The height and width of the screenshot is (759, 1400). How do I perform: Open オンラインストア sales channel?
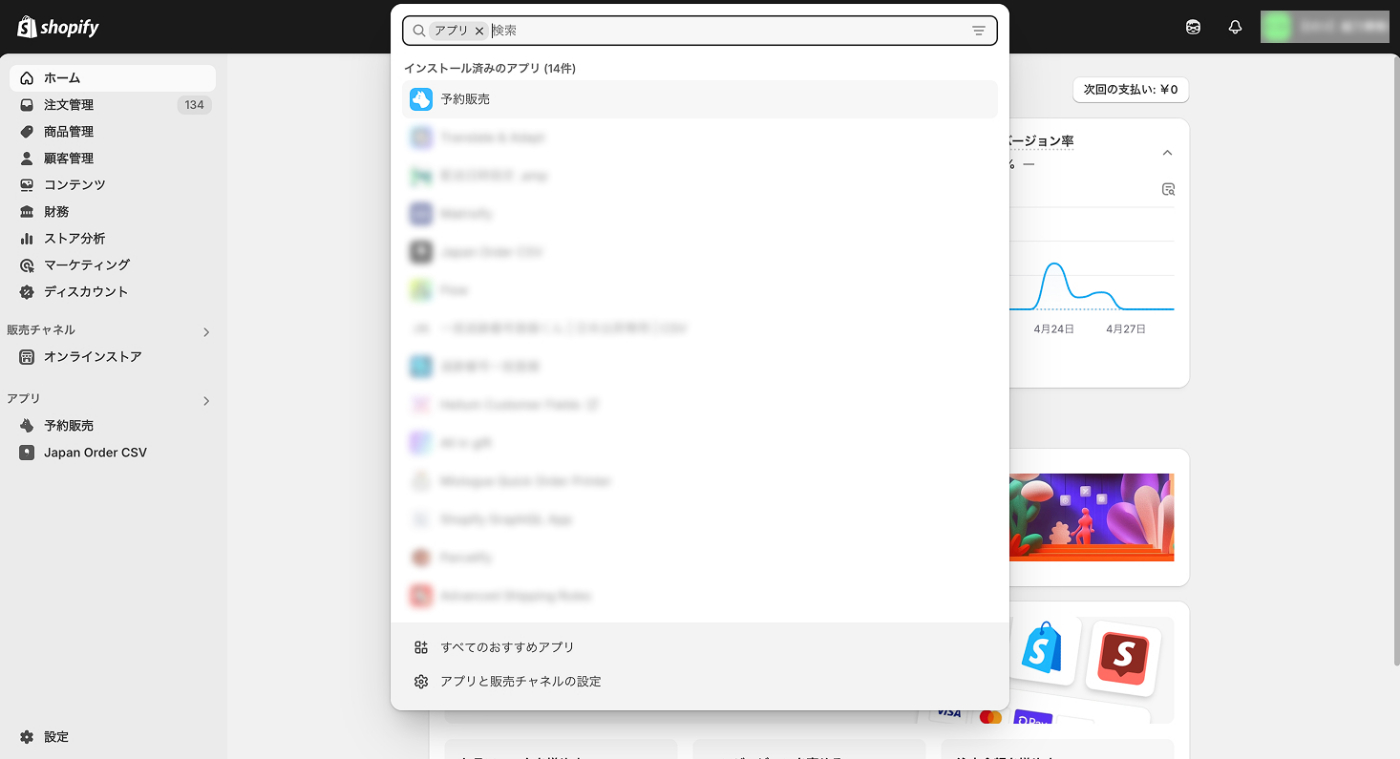tap(113, 357)
